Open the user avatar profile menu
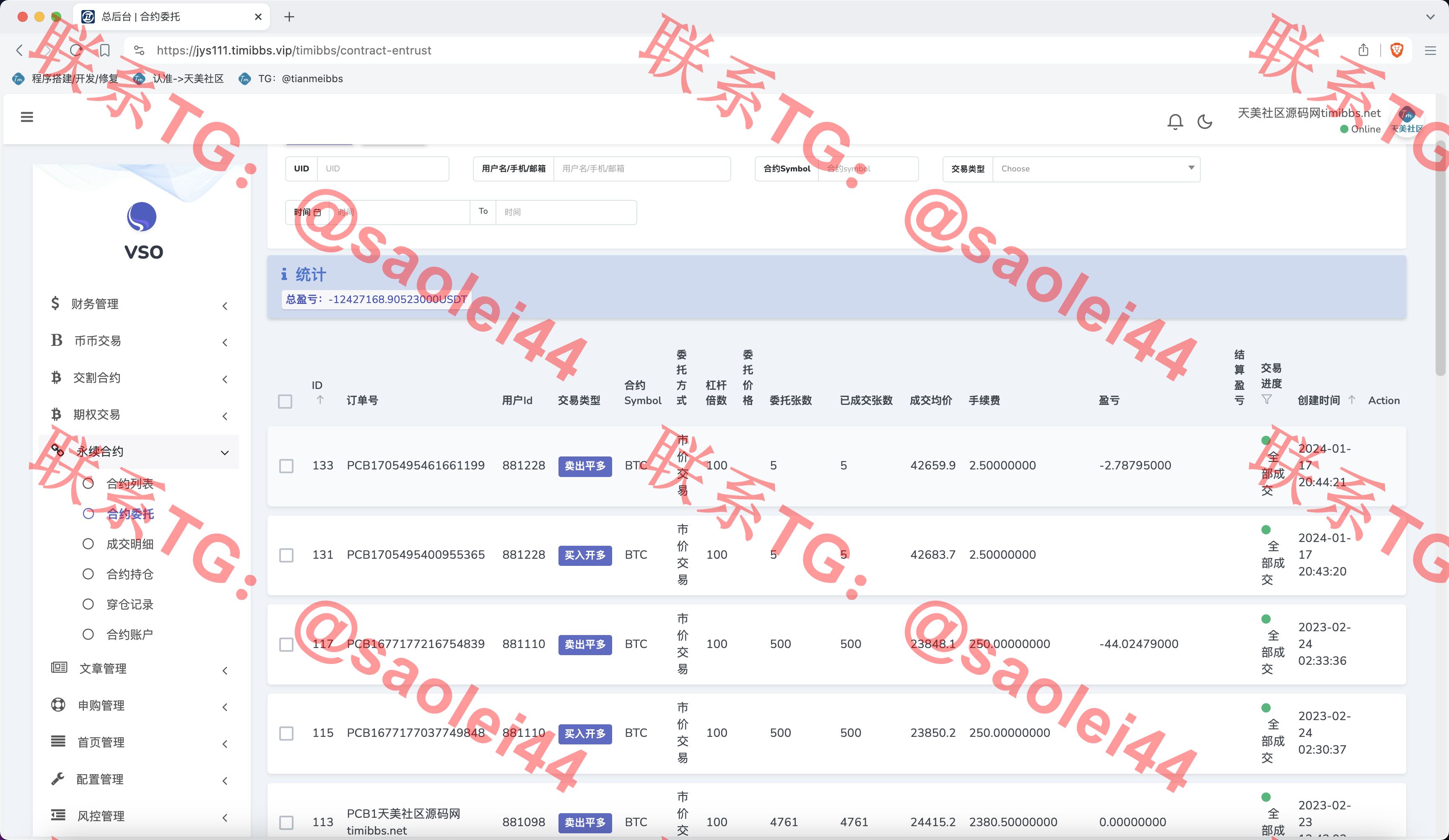 1407,121
